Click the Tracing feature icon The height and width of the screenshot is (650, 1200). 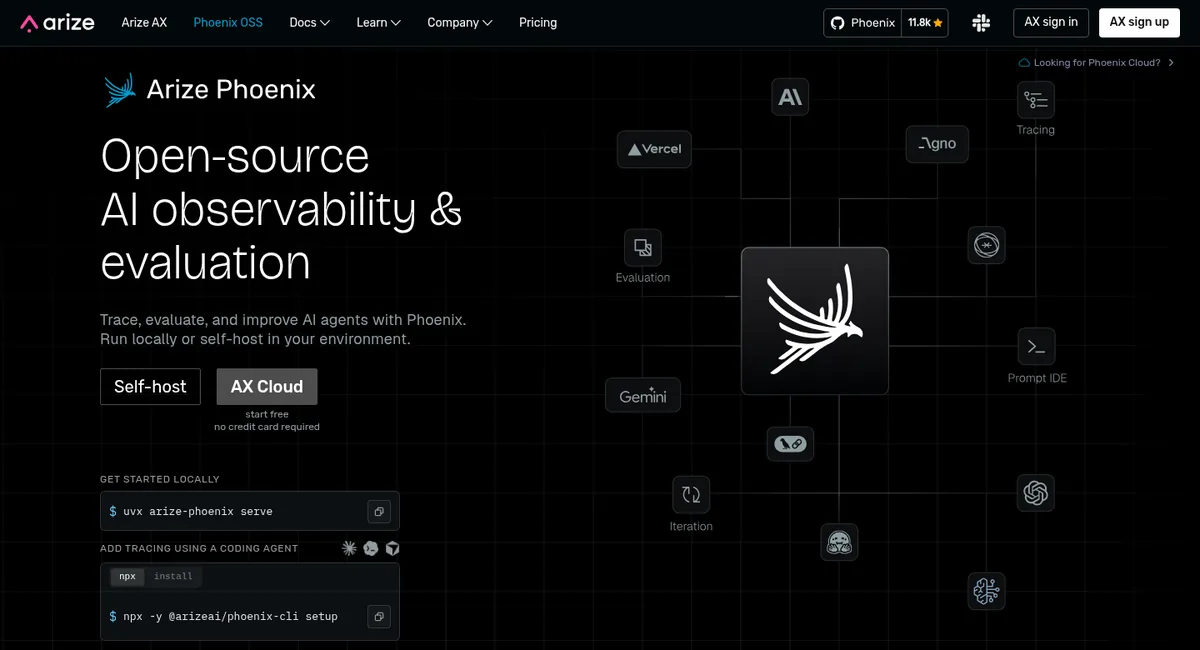point(1036,100)
